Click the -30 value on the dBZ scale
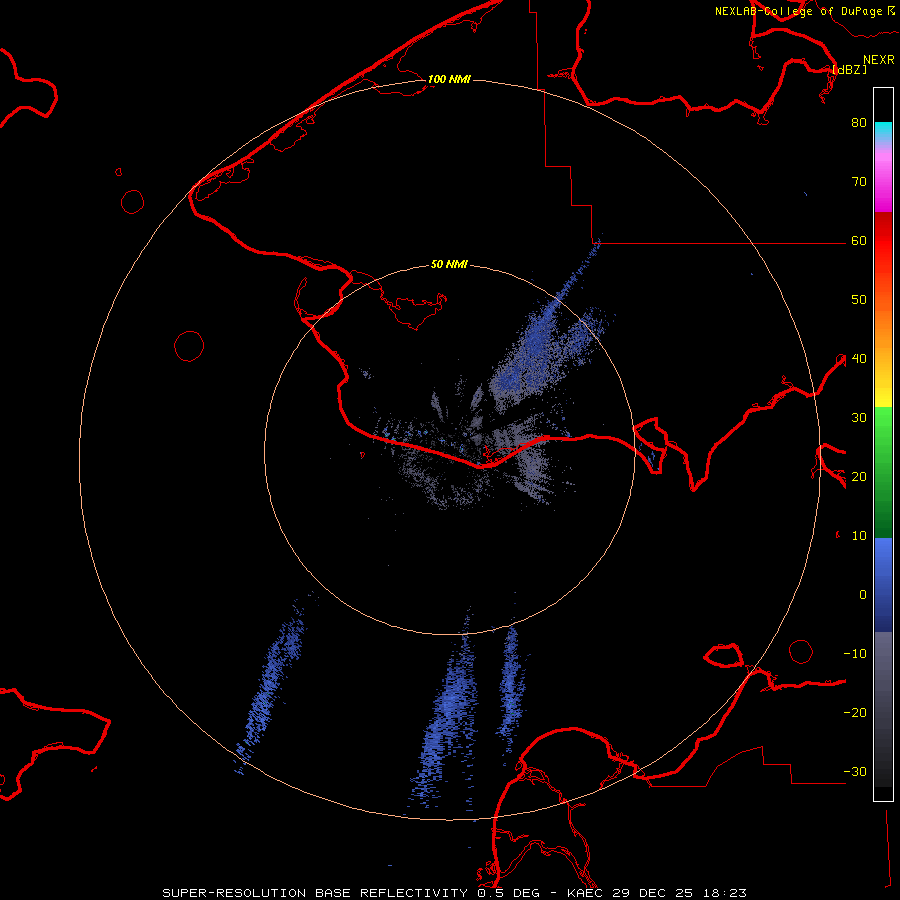 click(x=855, y=772)
